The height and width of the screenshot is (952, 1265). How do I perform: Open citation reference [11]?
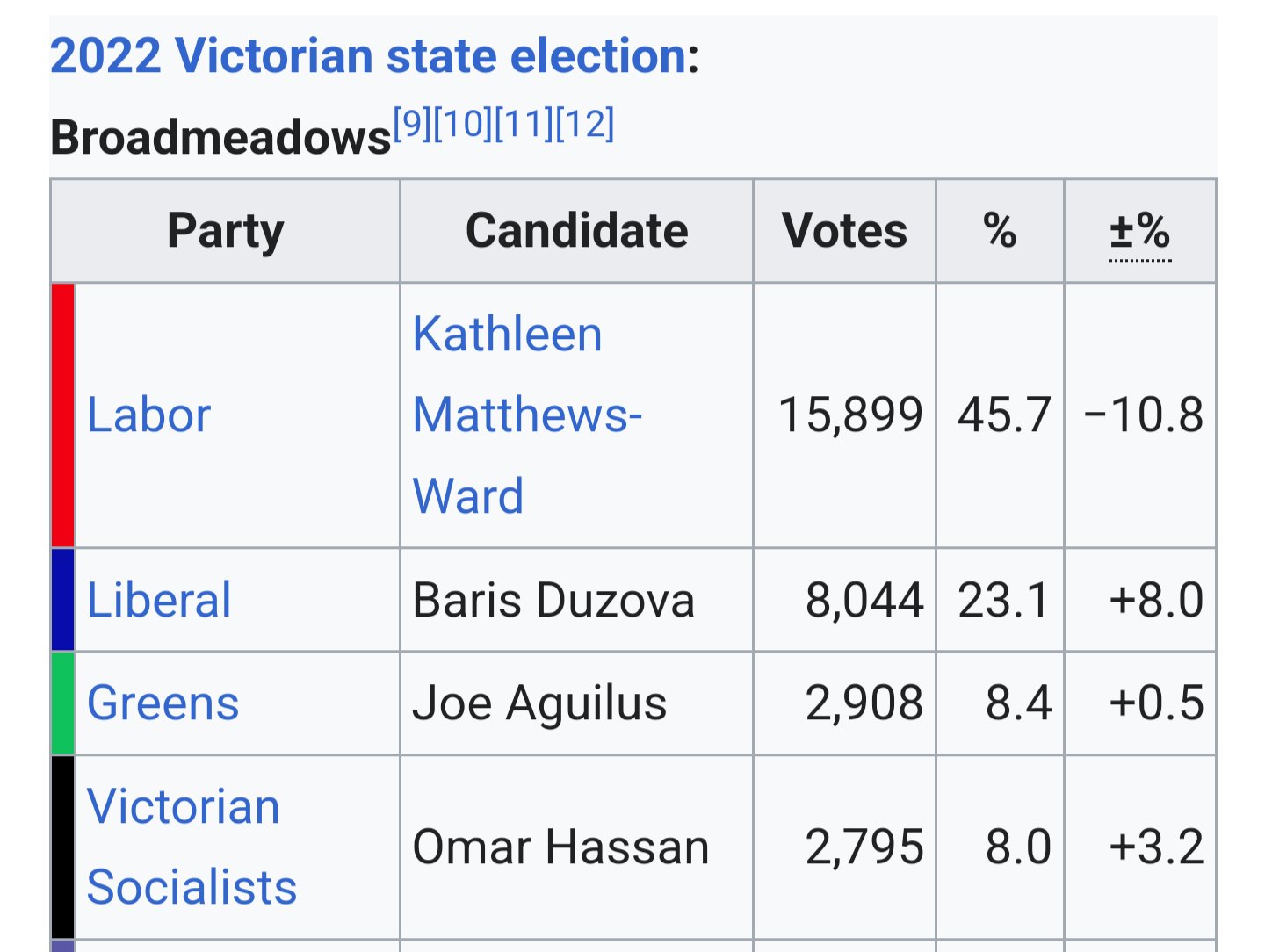524,124
